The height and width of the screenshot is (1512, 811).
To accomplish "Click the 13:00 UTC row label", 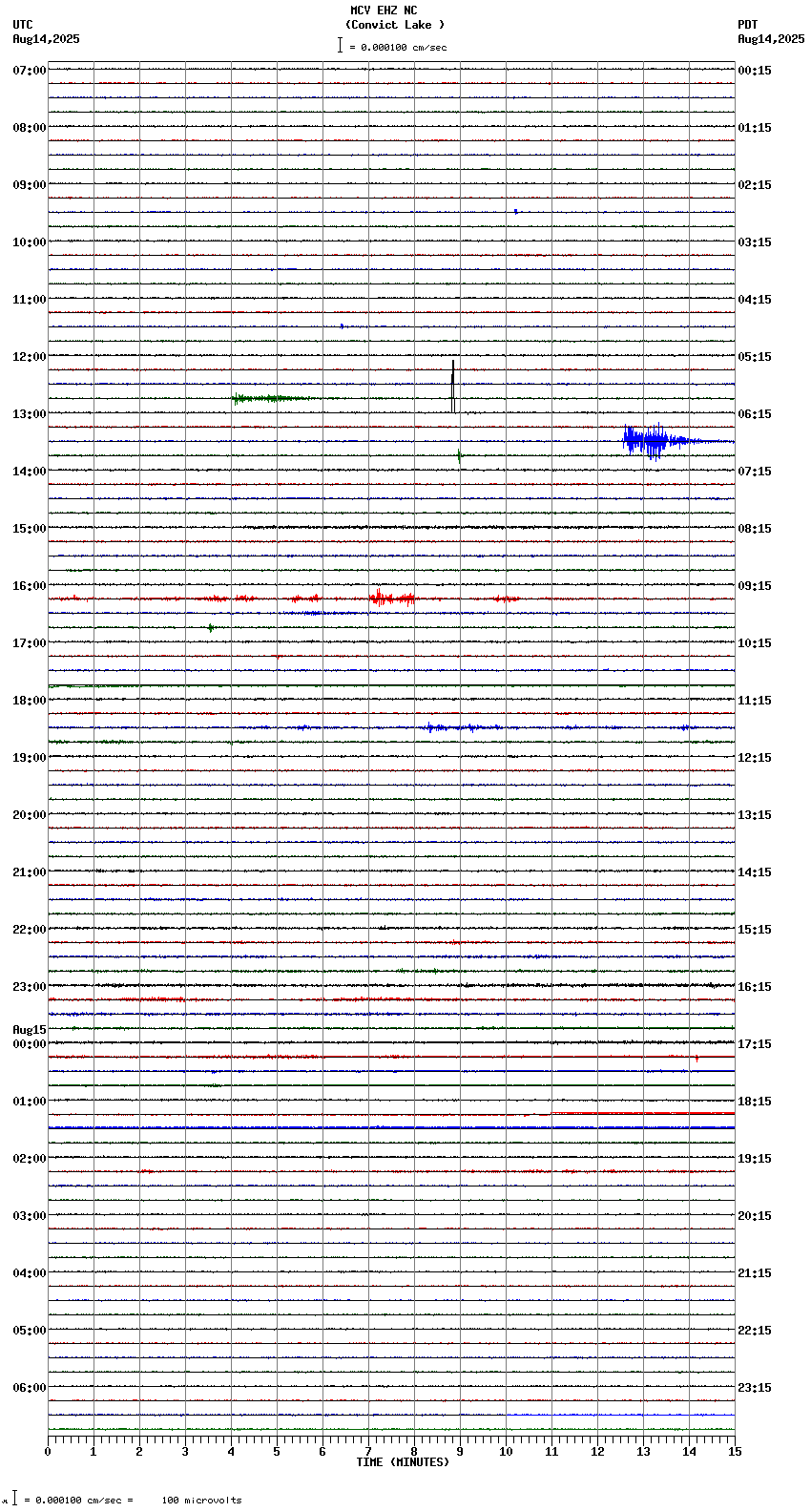I will coord(30,414).
